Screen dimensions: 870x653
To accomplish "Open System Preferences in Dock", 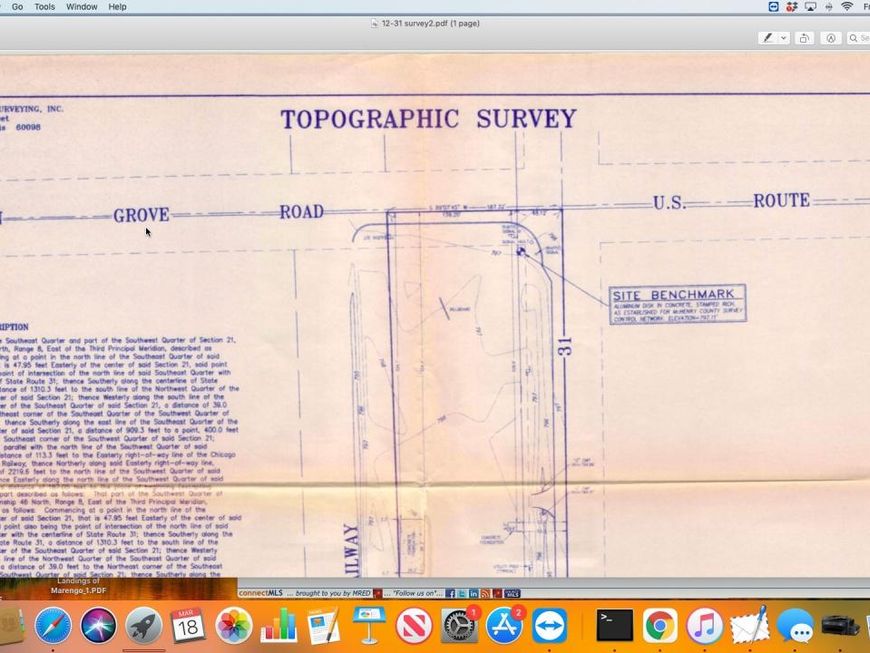I will [x=460, y=626].
